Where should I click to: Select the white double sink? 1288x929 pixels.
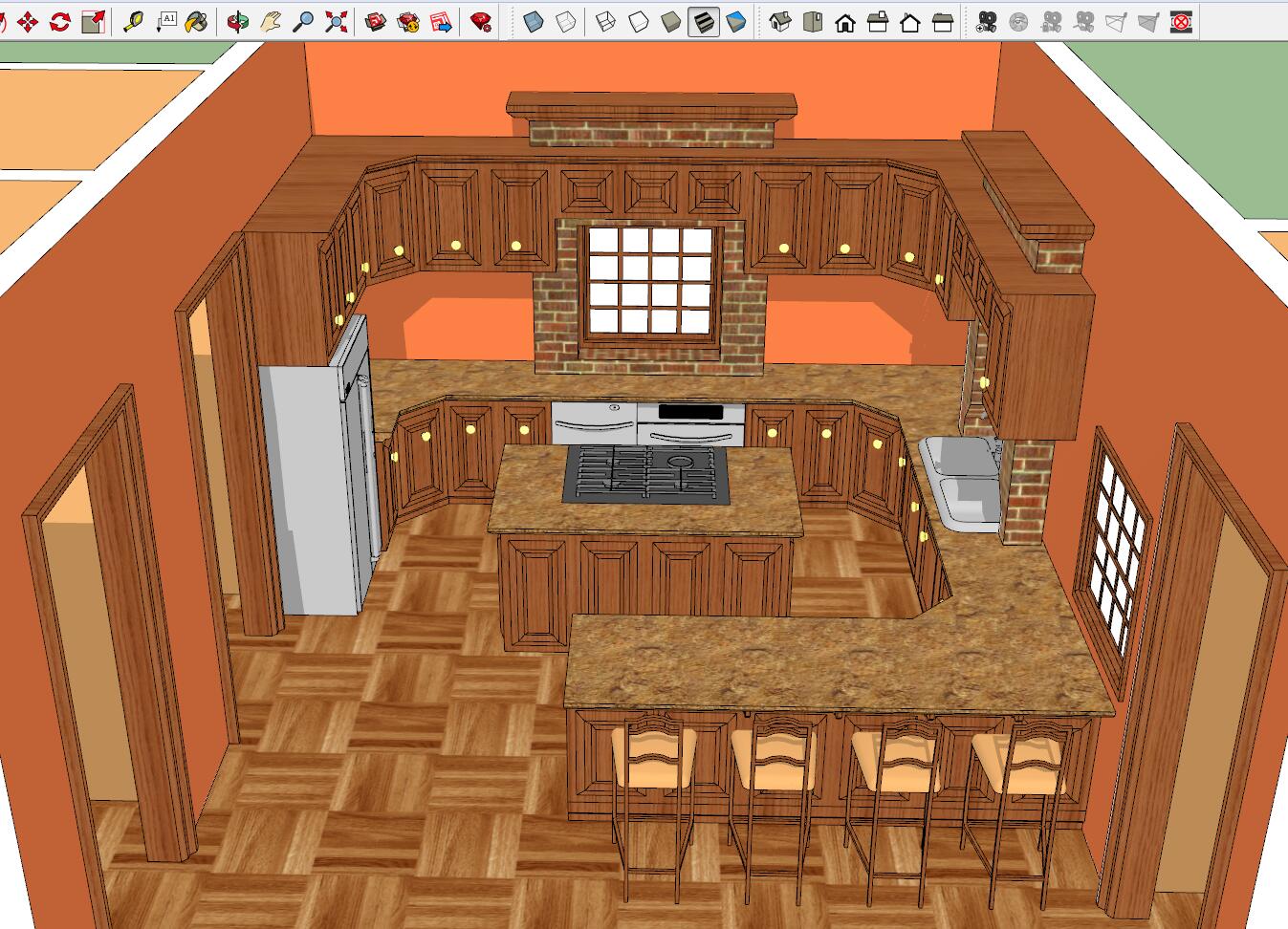(962, 482)
